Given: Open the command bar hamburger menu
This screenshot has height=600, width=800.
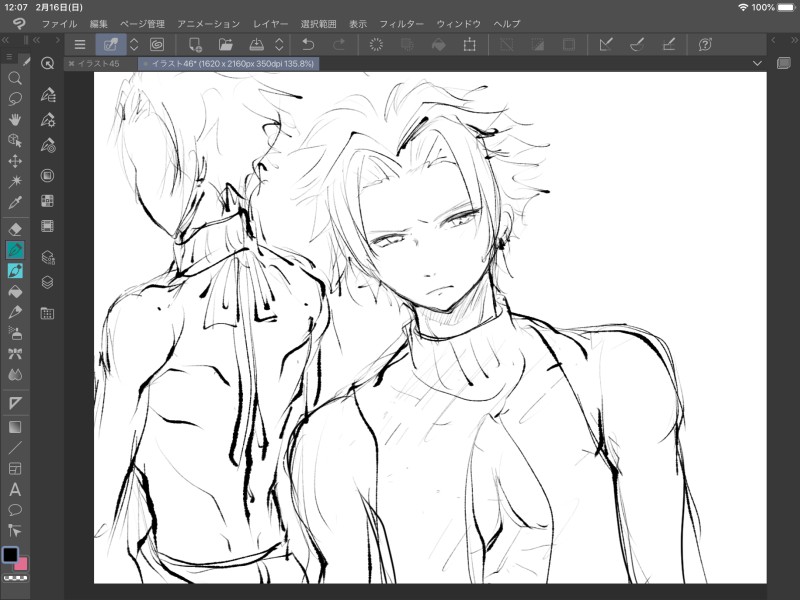Looking at the screenshot, I should [x=80, y=44].
